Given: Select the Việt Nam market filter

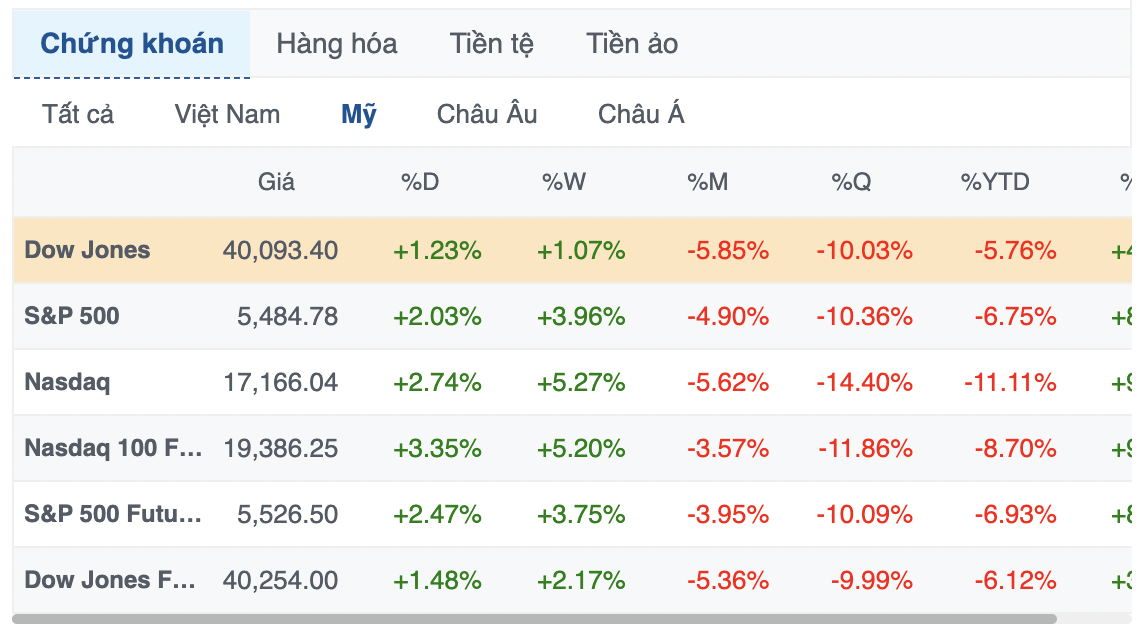Looking at the screenshot, I should click(x=227, y=114).
